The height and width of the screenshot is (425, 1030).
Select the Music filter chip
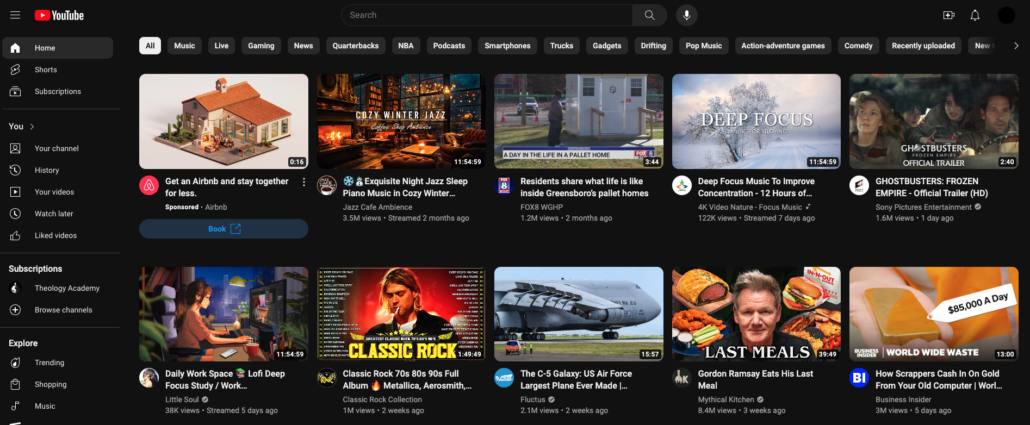184,46
